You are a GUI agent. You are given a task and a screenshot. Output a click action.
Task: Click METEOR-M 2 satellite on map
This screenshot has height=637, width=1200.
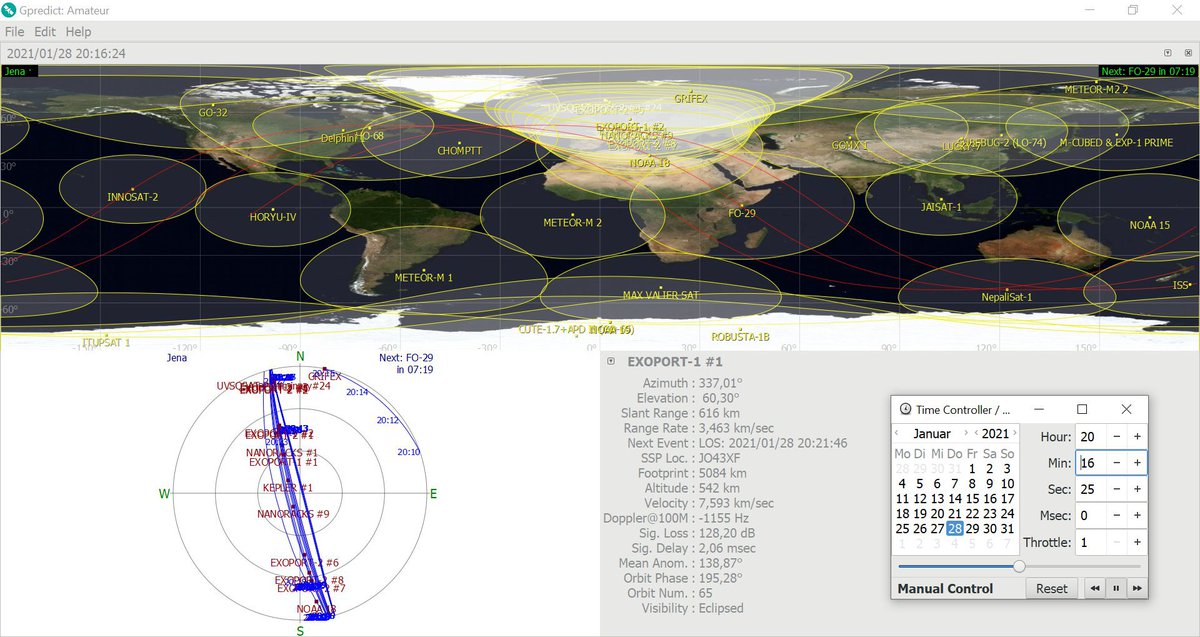tap(572, 222)
